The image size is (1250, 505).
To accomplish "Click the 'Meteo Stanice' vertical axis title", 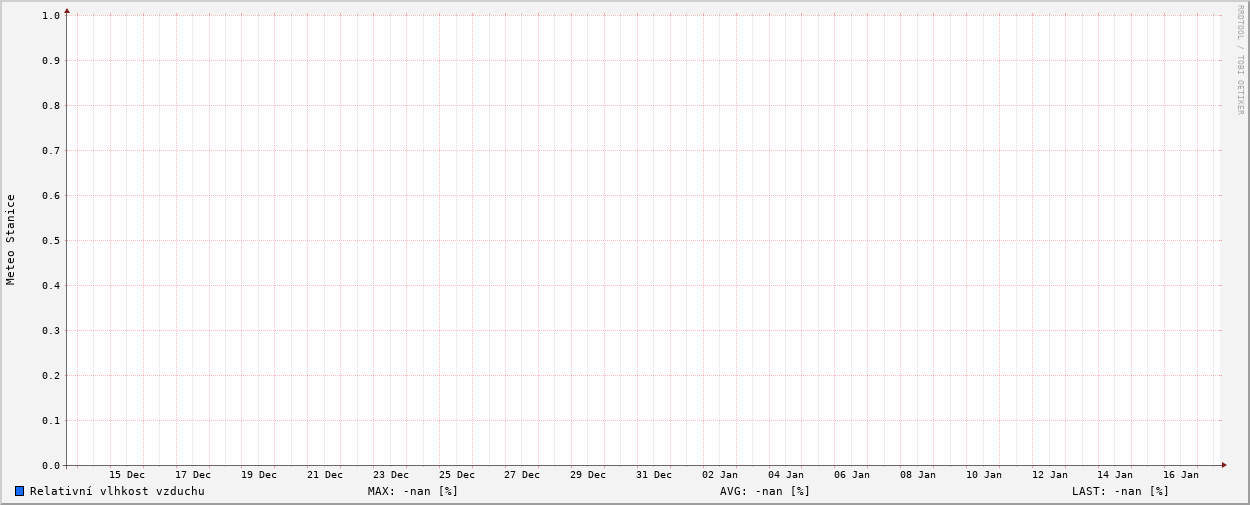I will coord(11,240).
